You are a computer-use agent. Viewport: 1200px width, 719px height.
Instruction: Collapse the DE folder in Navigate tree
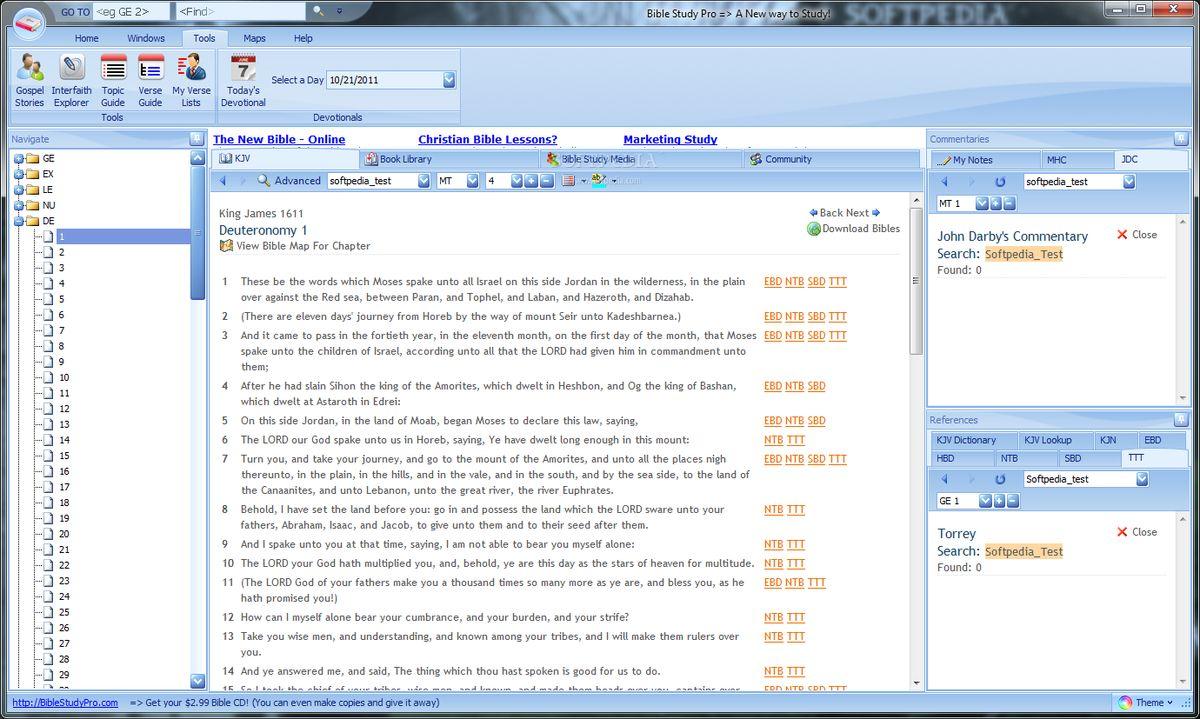click(18, 221)
